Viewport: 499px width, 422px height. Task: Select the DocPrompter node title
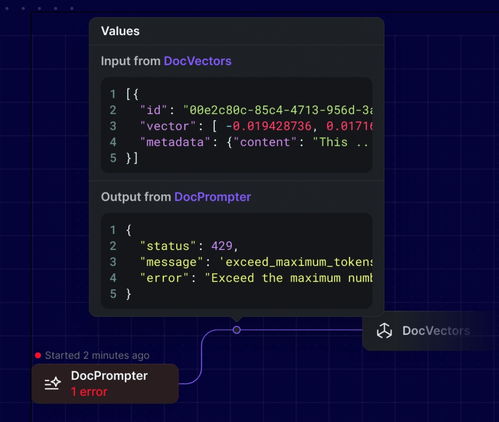tap(109, 376)
